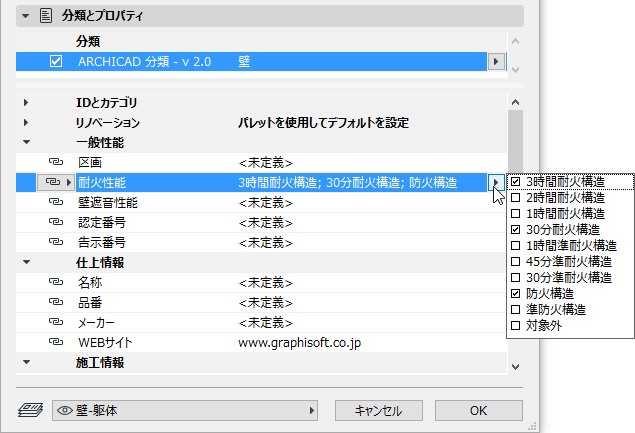Collapse the 施工情報 group

coord(26,362)
